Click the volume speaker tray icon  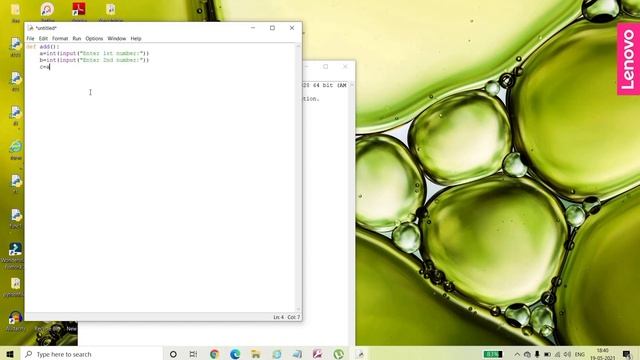click(x=568, y=354)
